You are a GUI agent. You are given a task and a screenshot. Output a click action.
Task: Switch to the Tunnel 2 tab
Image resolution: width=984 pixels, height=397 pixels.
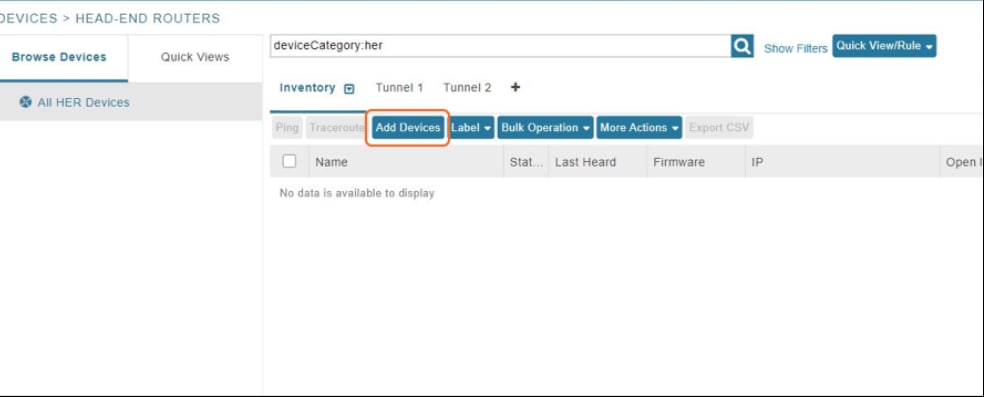pos(467,88)
